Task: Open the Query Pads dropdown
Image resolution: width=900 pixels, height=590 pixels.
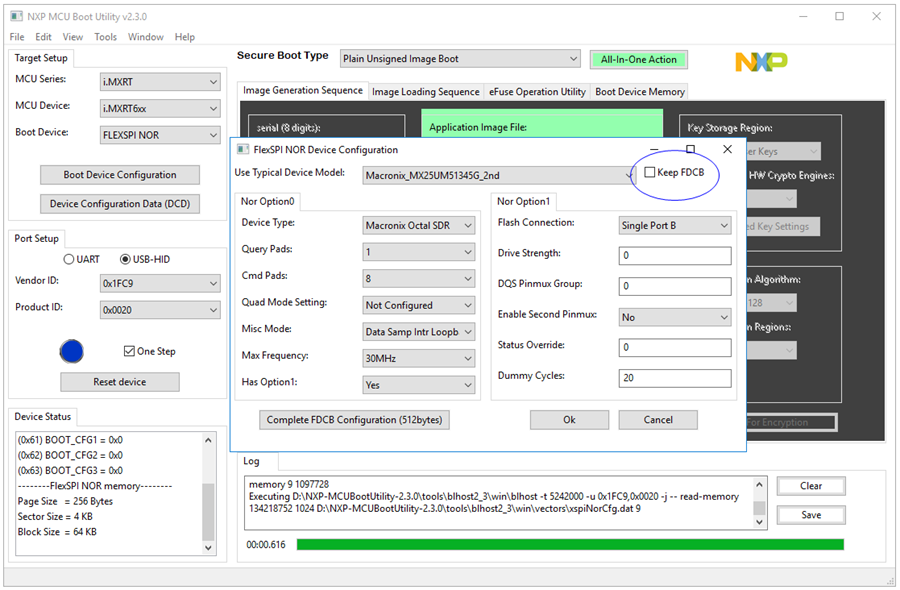Action: [x=418, y=252]
